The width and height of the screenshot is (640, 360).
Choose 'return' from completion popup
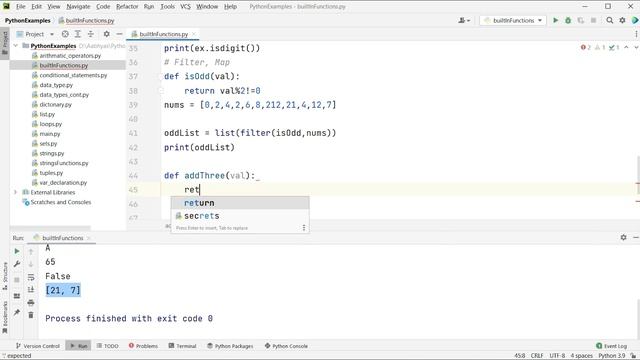pos(240,203)
